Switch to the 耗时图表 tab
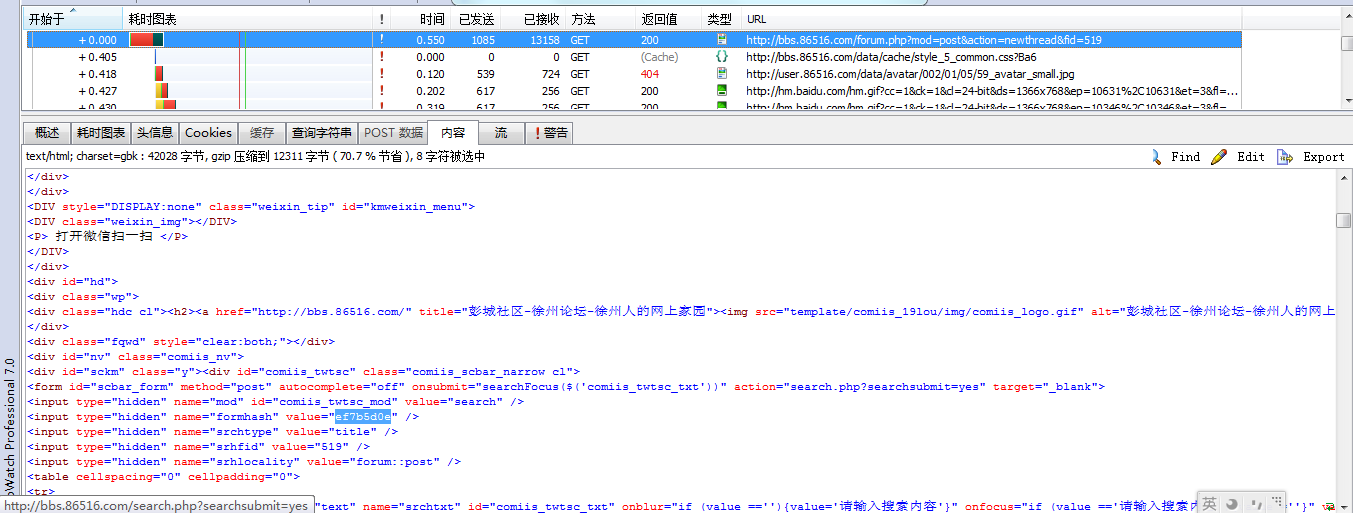This screenshot has width=1353, height=513. point(101,133)
